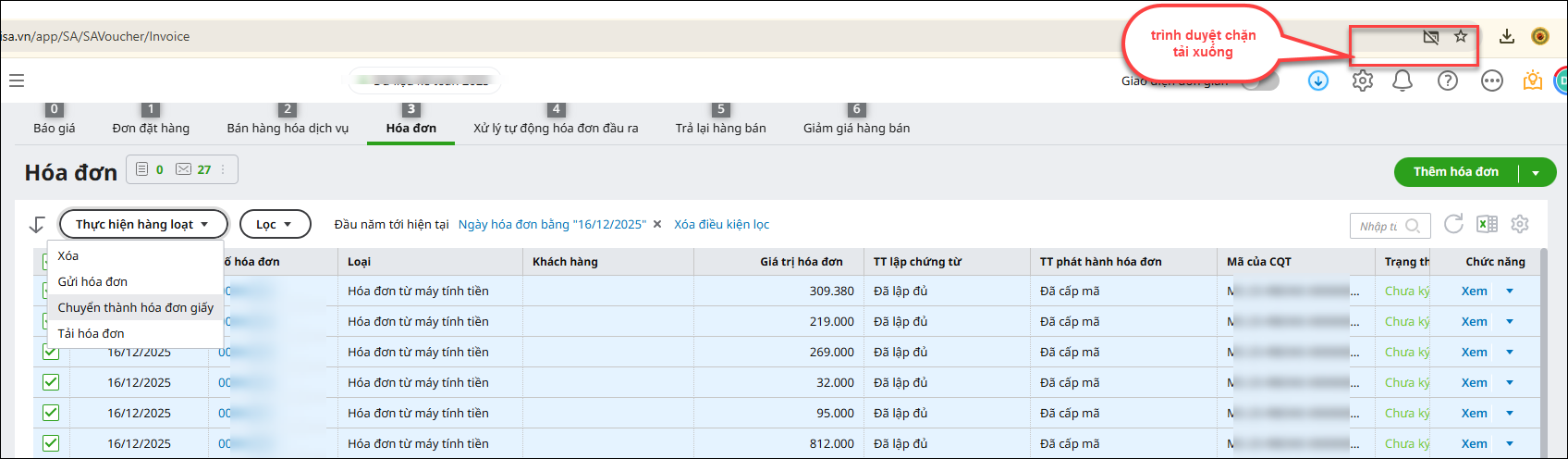Viewport: 1568px width, 459px height.
Task: Open the help question mark icon
Action: pos(1448,81)
